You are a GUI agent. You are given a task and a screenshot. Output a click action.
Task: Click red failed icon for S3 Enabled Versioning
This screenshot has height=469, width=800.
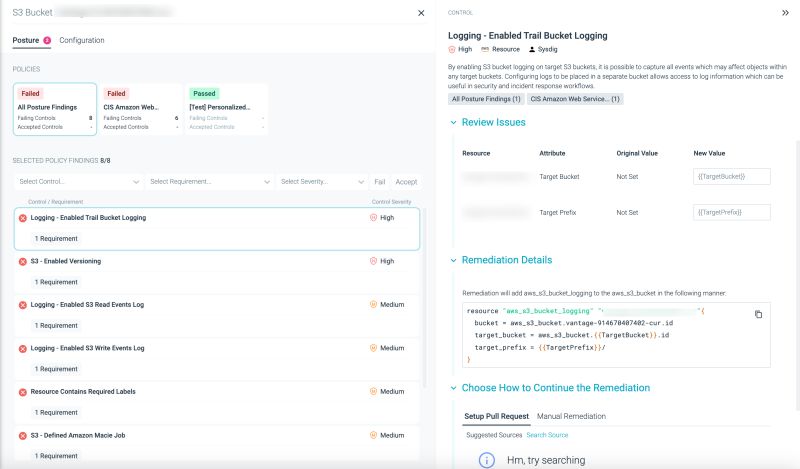23,261
